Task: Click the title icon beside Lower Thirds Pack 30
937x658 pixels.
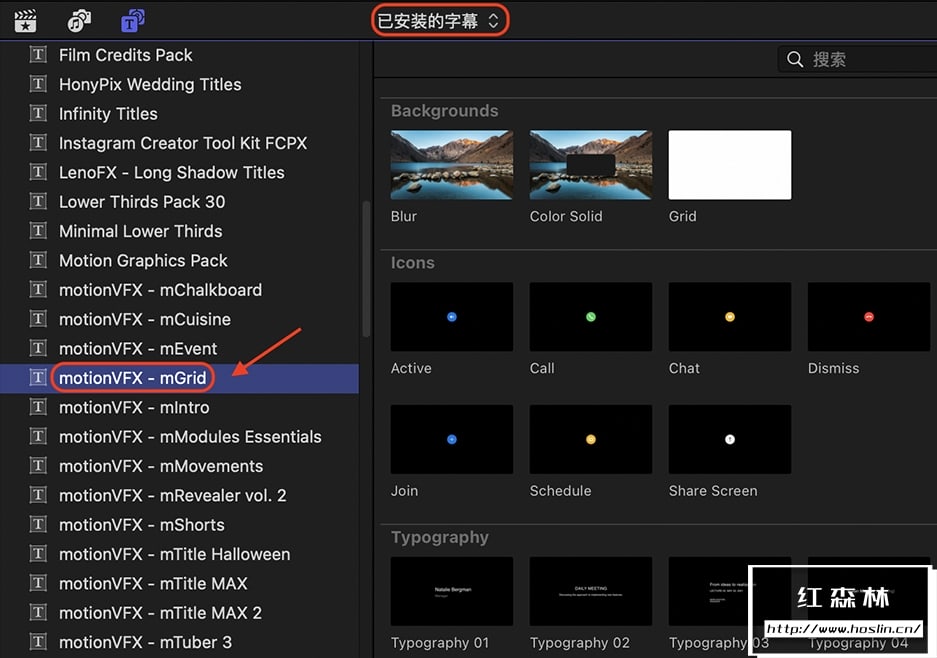Action: pos(38,201)
